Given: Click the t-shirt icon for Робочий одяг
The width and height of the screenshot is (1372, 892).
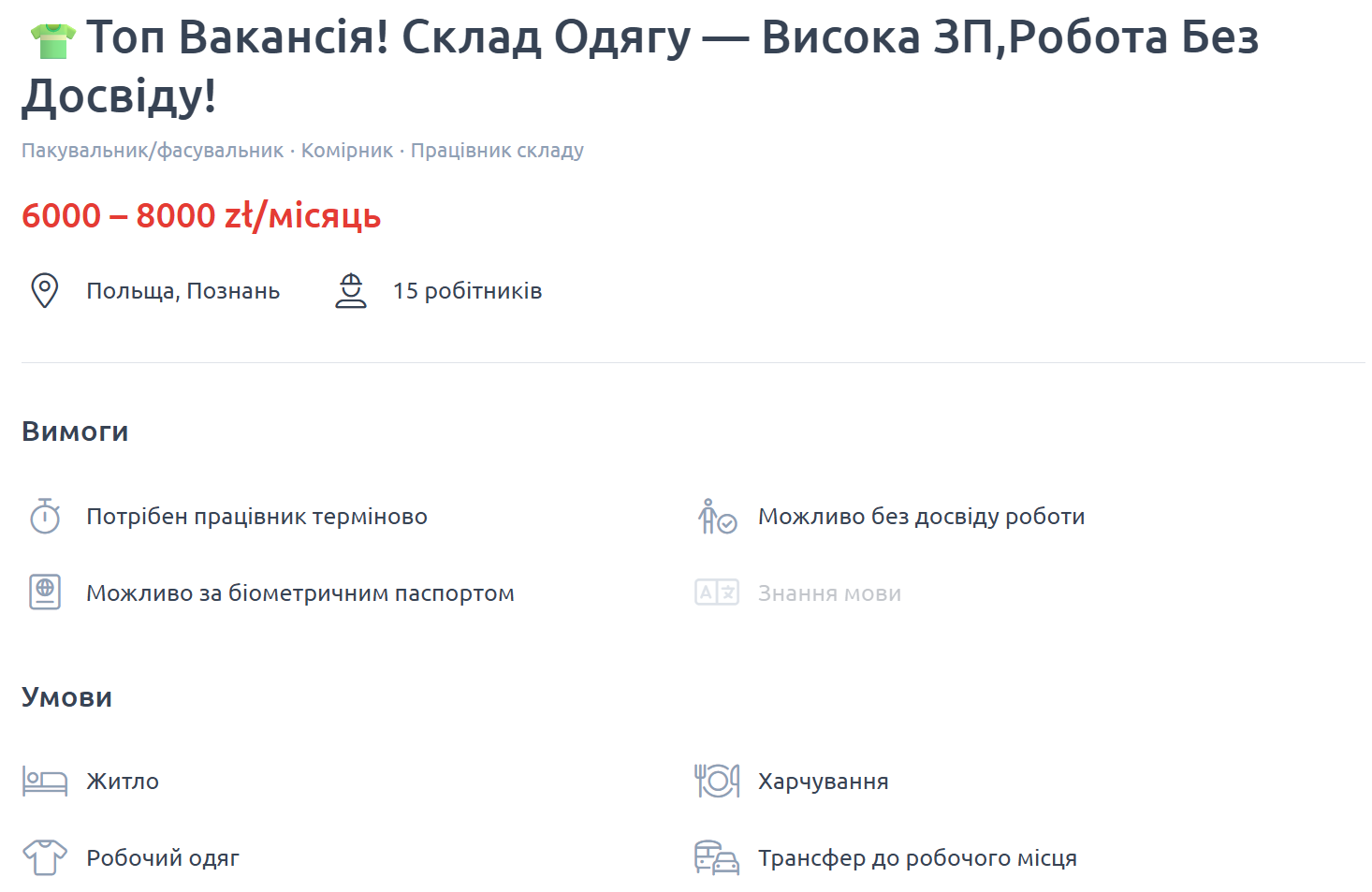Looking at the screenshot, I should click(44, 856).
